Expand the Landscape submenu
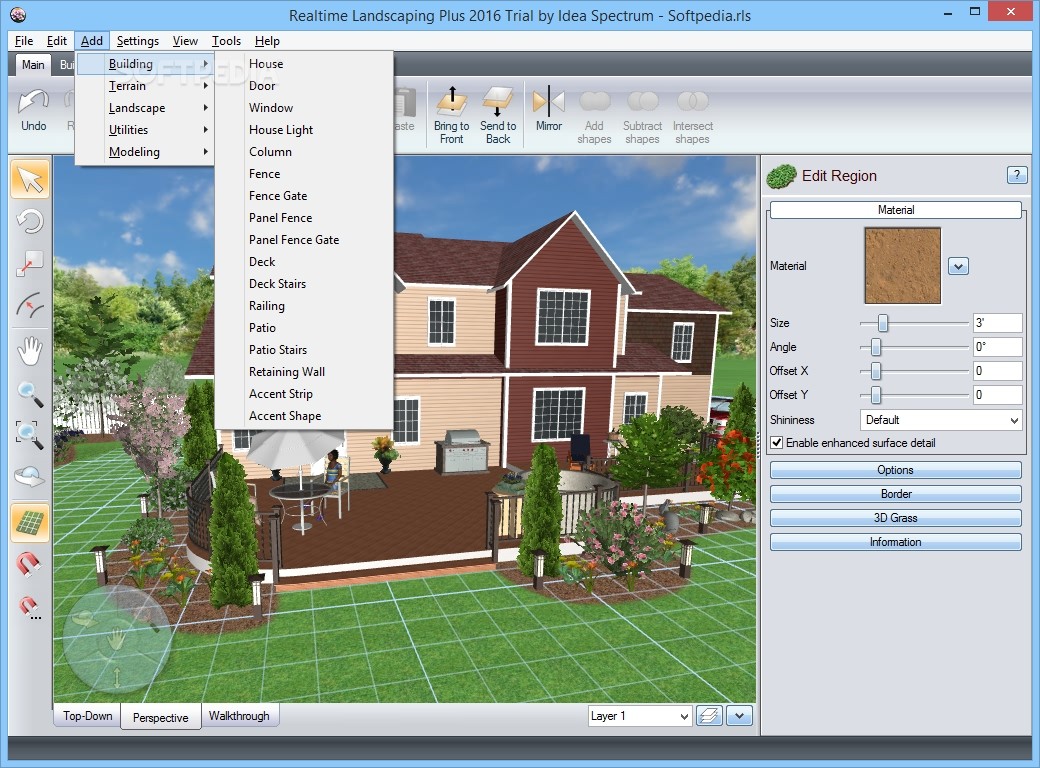 coord(144,107)
